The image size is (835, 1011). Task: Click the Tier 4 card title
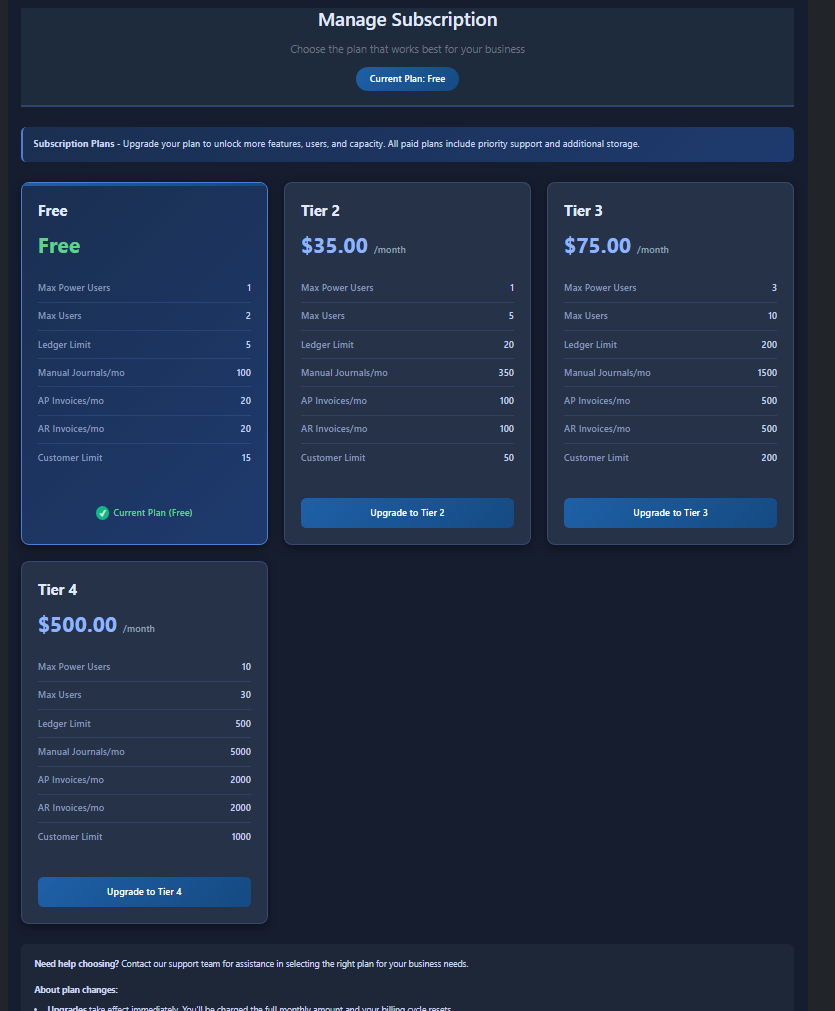click(57, 590)
